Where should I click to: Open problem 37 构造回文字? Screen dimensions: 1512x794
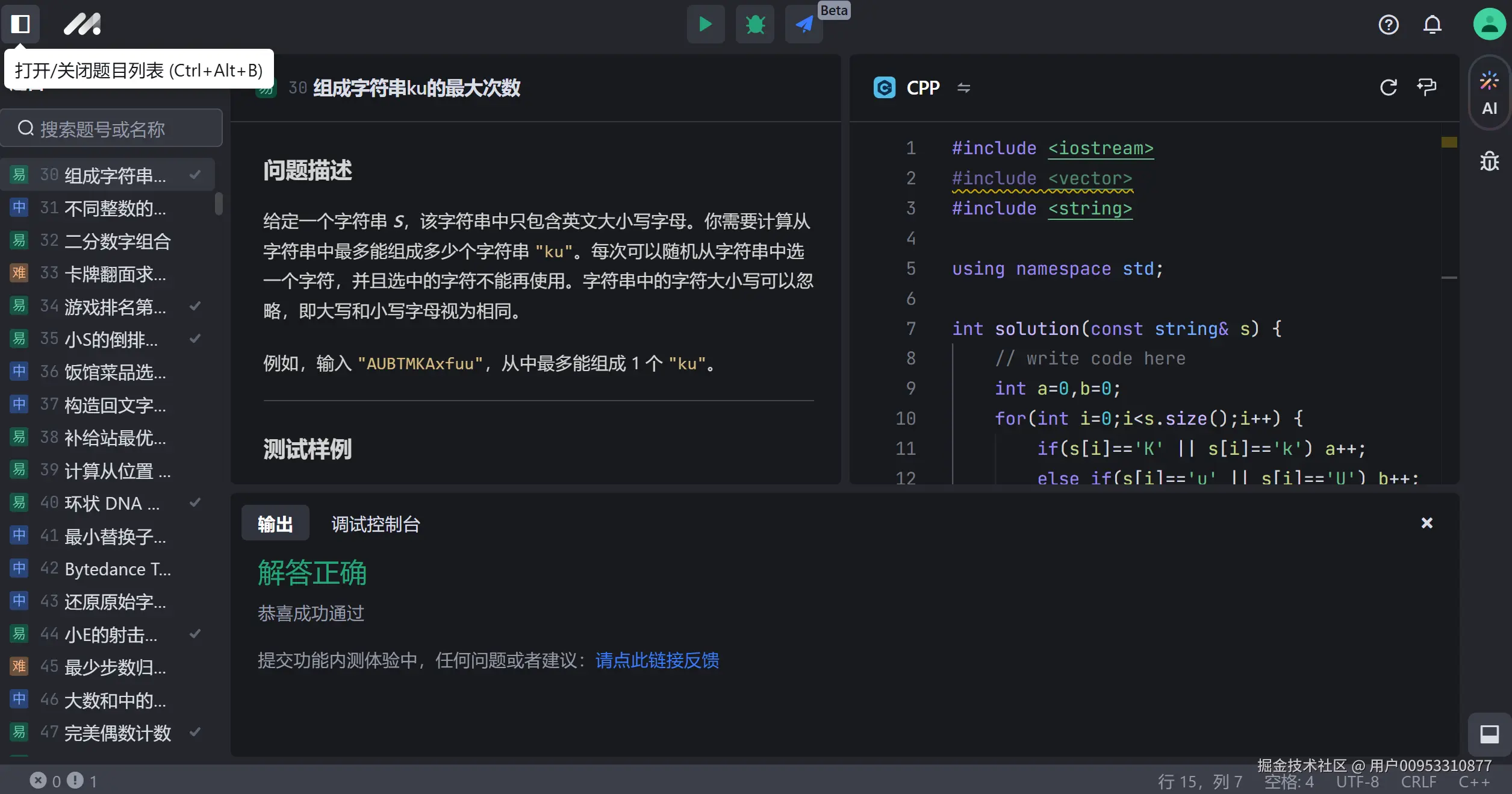[107, 405]
